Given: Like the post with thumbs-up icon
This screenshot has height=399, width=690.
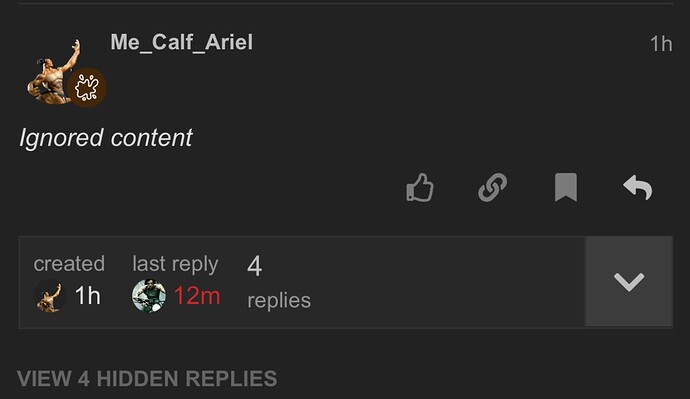Looking at the screenshot, I should (x=420, y=188).
